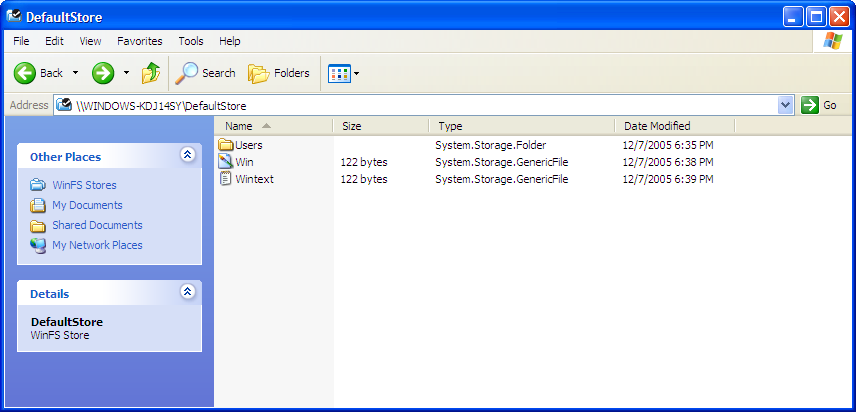Open My Network Places link
This screenshot has width=856, height=412.
pyautogui.click(x=97, y=245)
